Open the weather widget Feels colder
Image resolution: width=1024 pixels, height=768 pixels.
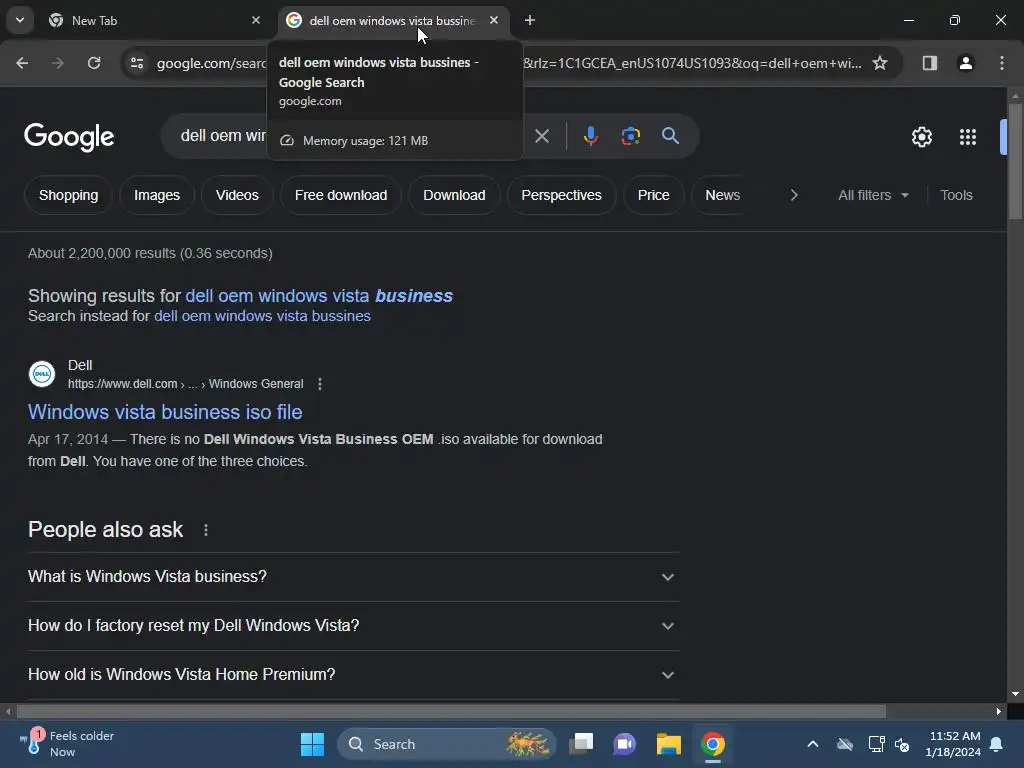pos(65,744)
